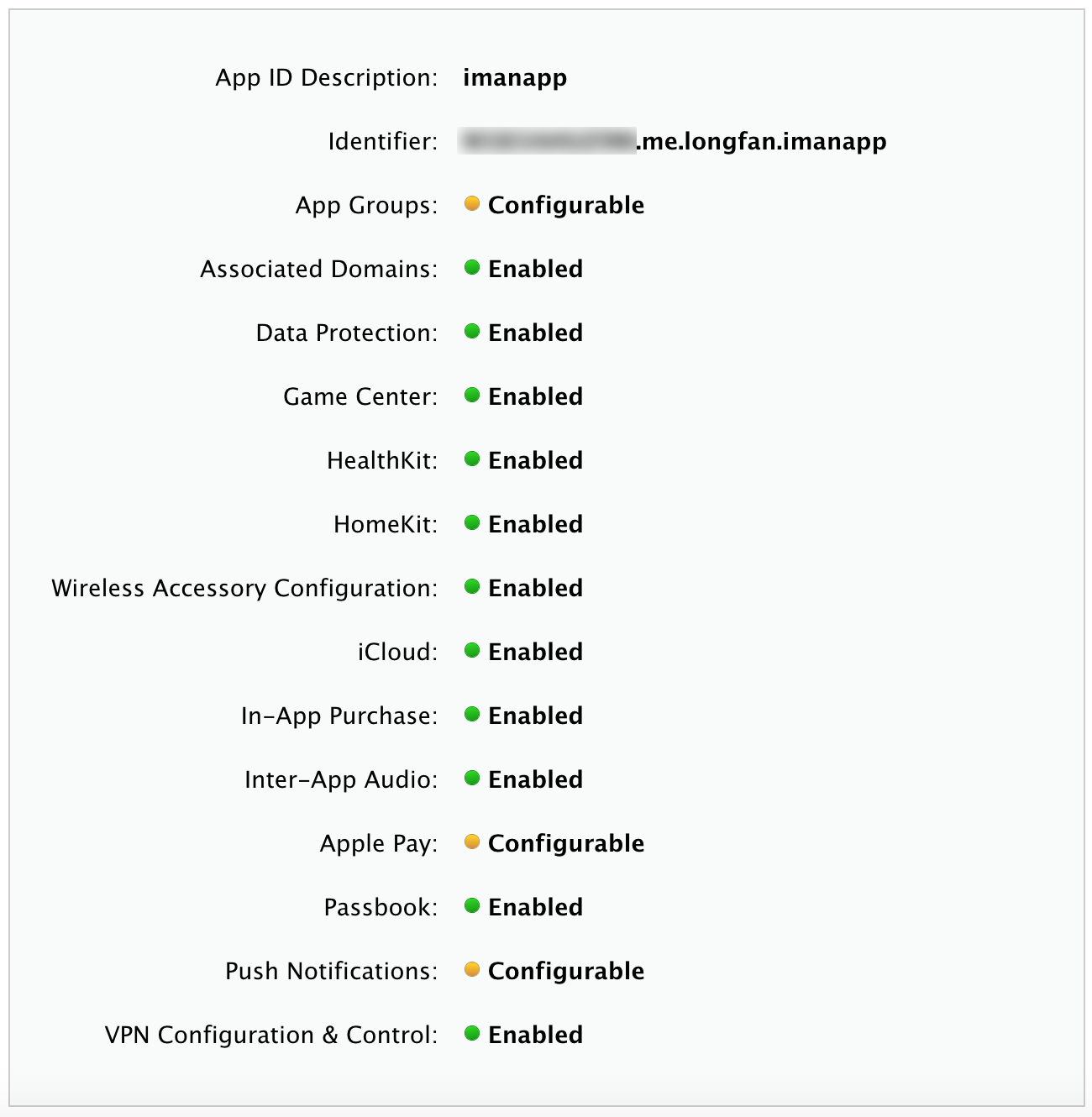The height and width of the screenshot is (1117, 1092).
Task: Click the orange Push Notifications status dot
Action: (x=472, y=969)
